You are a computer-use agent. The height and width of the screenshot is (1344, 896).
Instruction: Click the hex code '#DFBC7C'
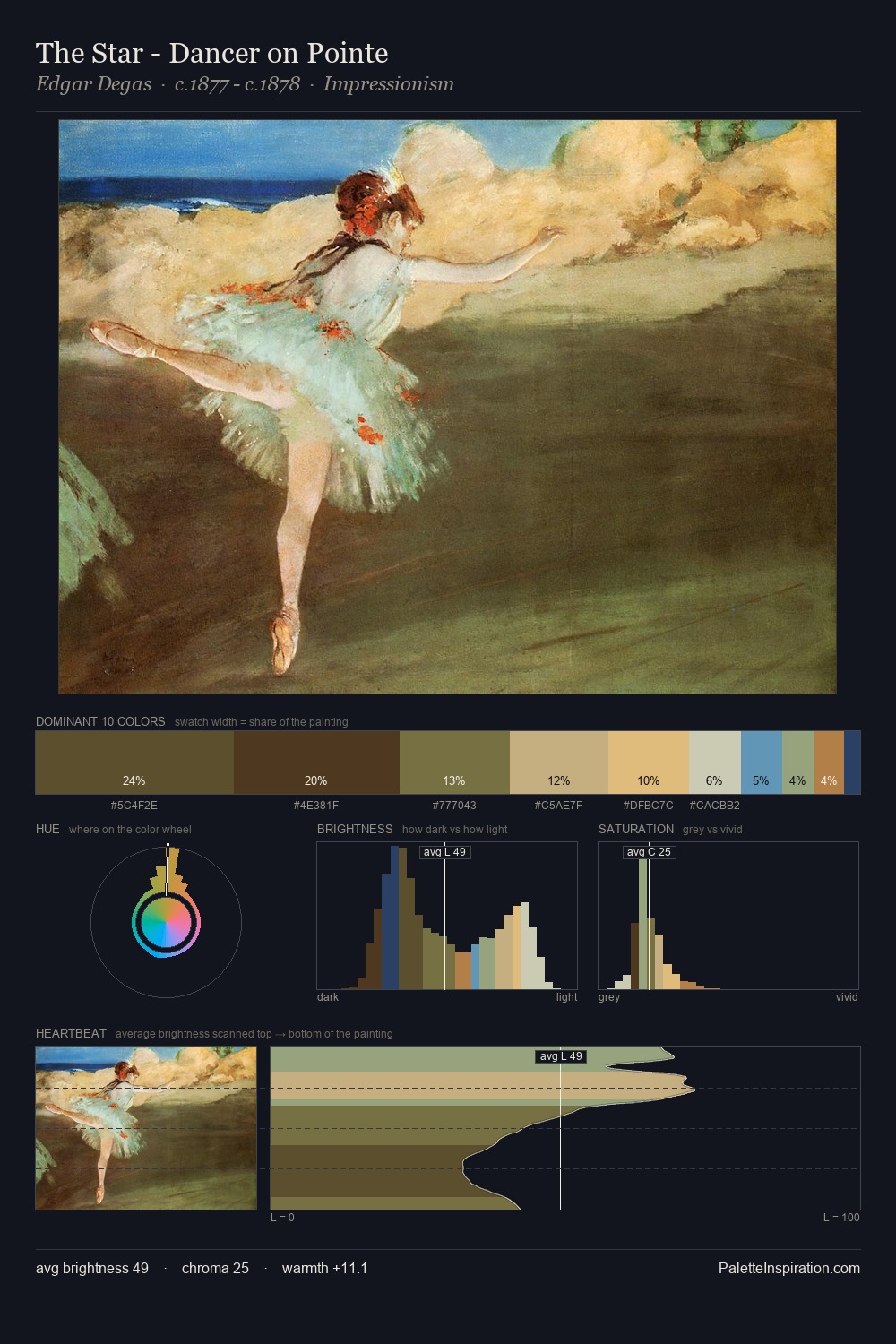(649, 806)
